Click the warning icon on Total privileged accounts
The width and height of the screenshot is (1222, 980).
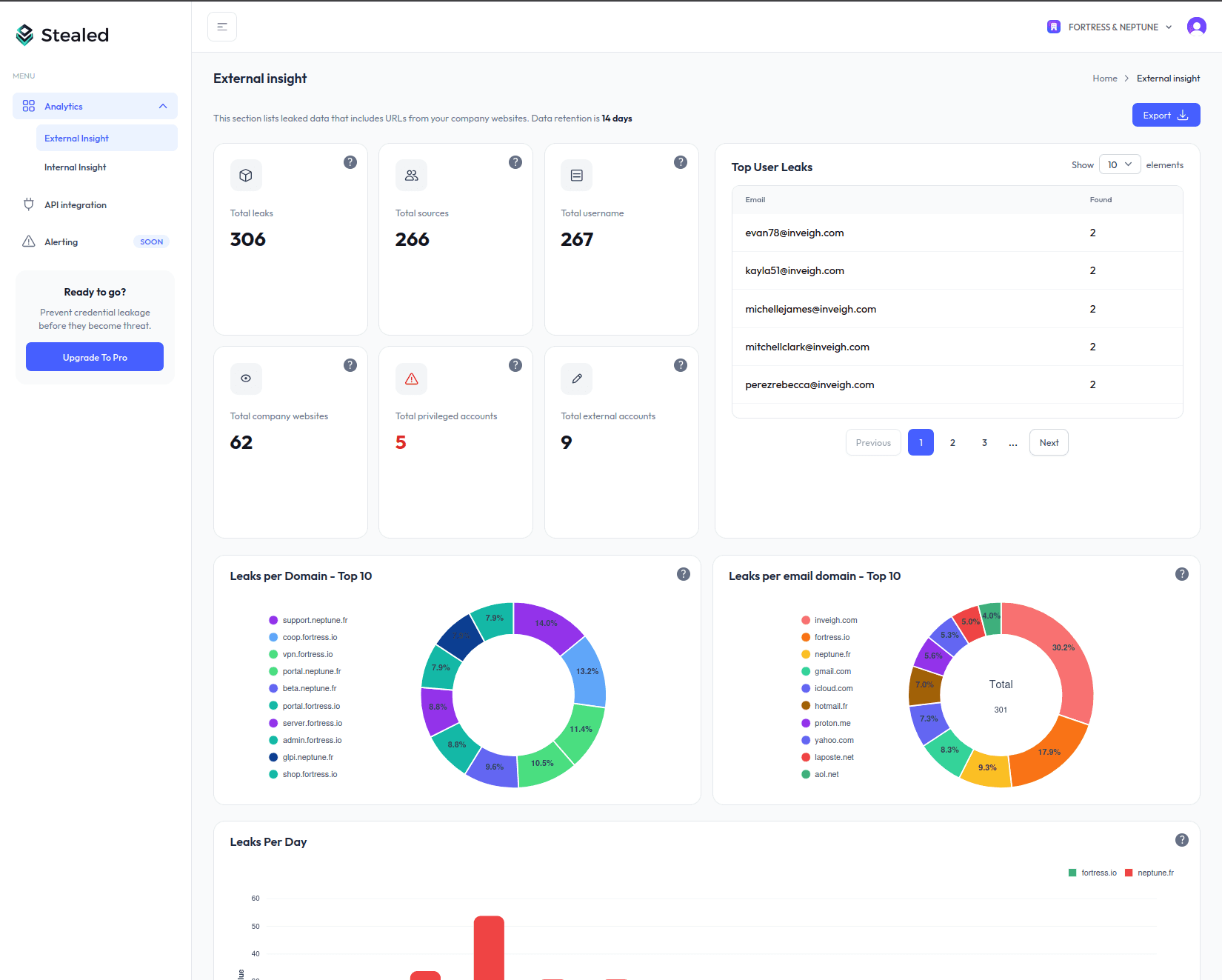point(411,379)
